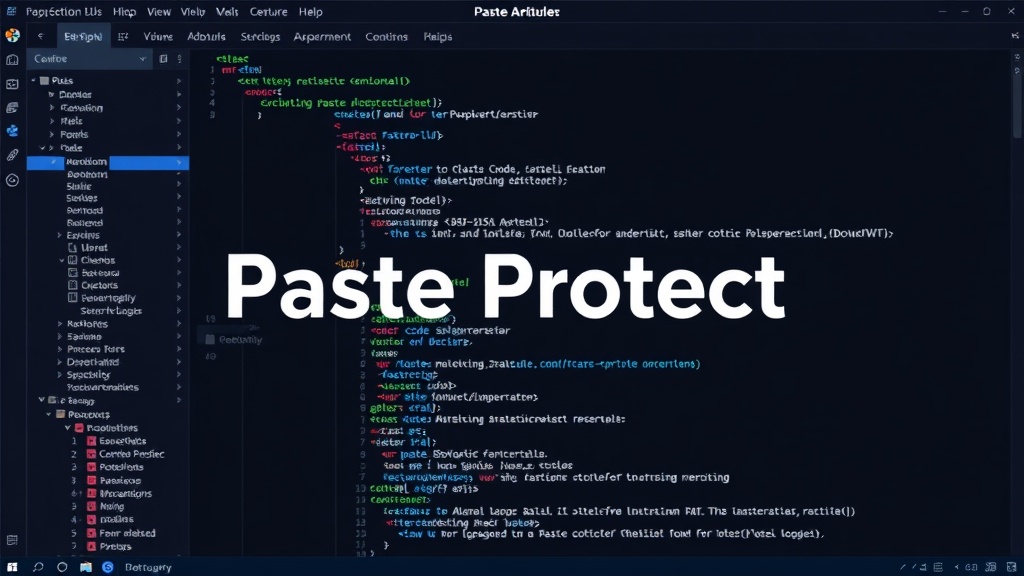Click the red icon beside the Potstlons item

click(91, 467)
